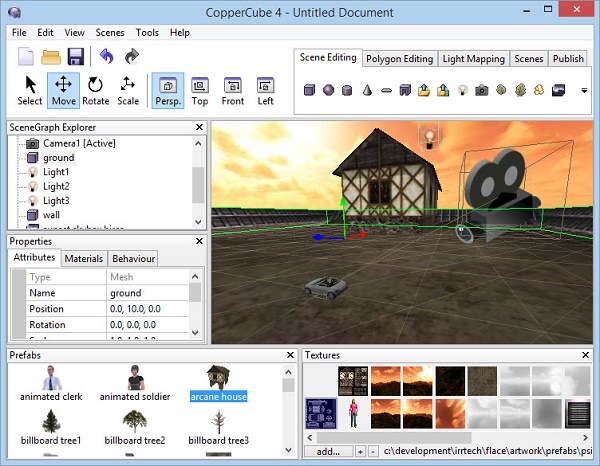
Task: Open the Tools menu
Action: (x=147, y=32)
